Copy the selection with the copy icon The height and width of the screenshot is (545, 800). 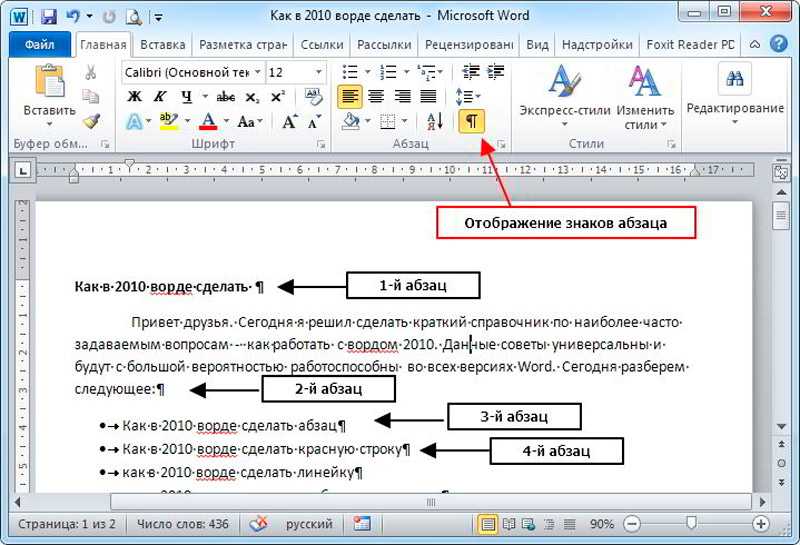click(x=91, y=96)
